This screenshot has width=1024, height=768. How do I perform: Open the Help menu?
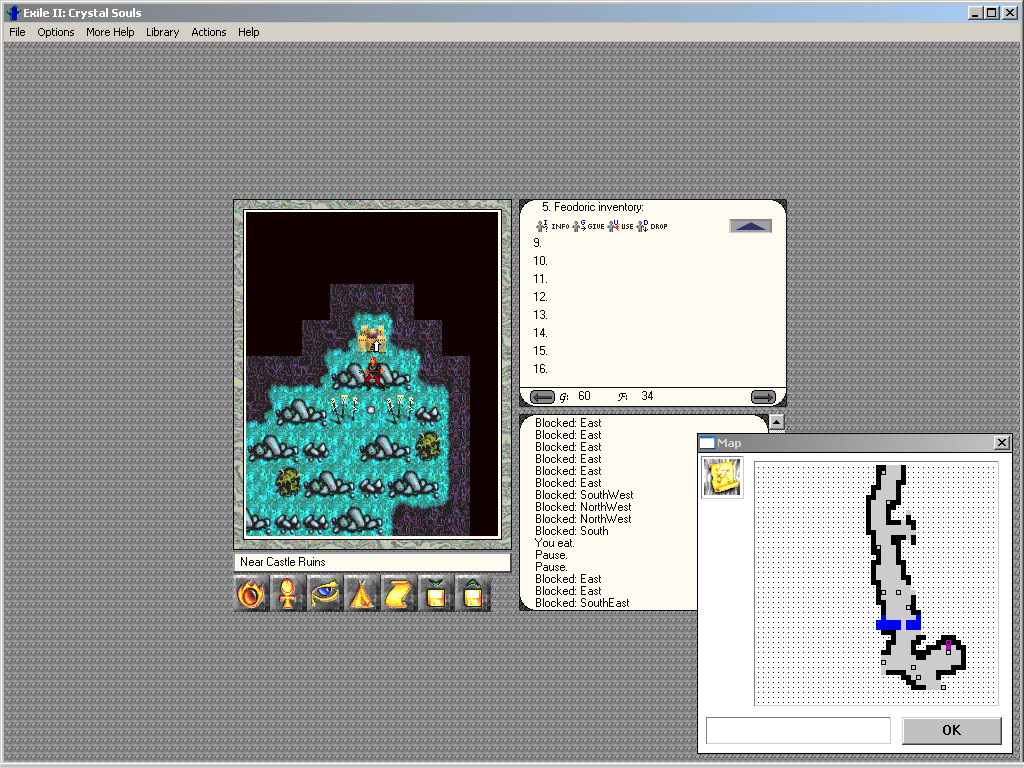(x=248, y=32)
